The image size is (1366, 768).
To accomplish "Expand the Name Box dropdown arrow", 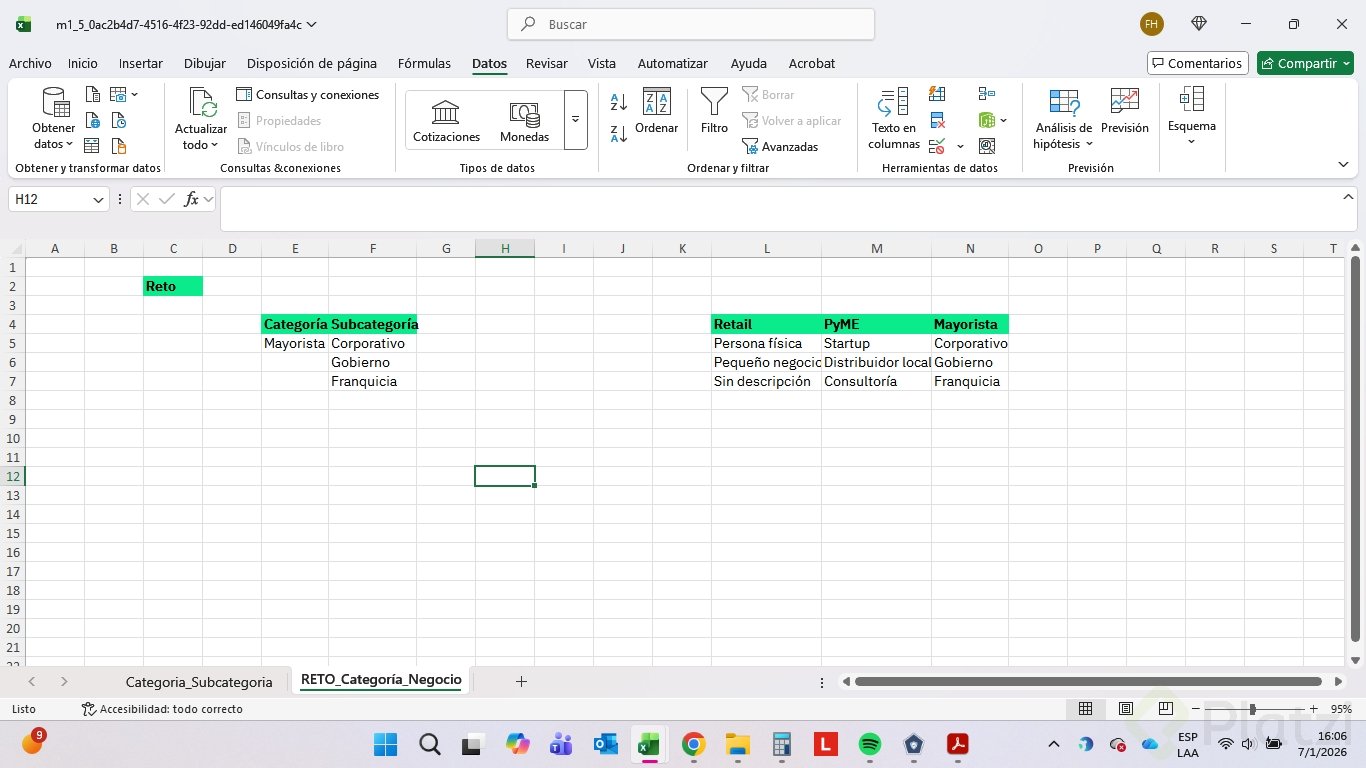I will pyautogui.click(x=98, y=199).
